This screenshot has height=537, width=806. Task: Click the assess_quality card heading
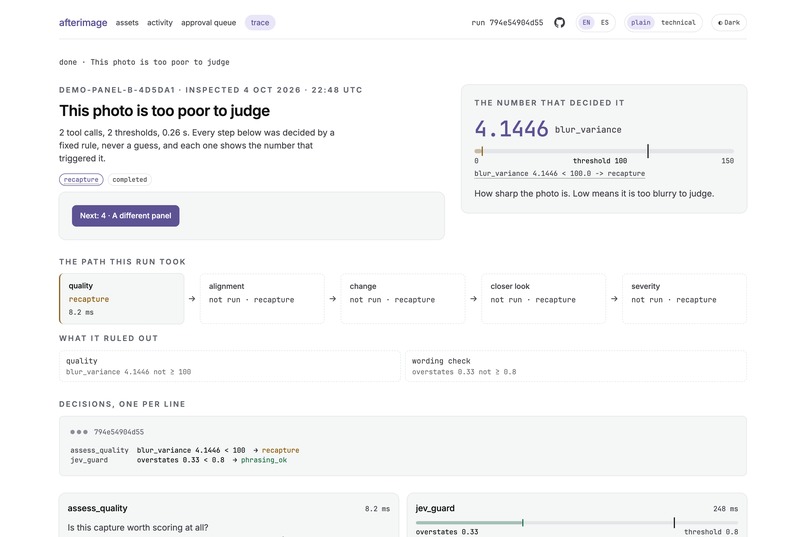pos(97,508)
